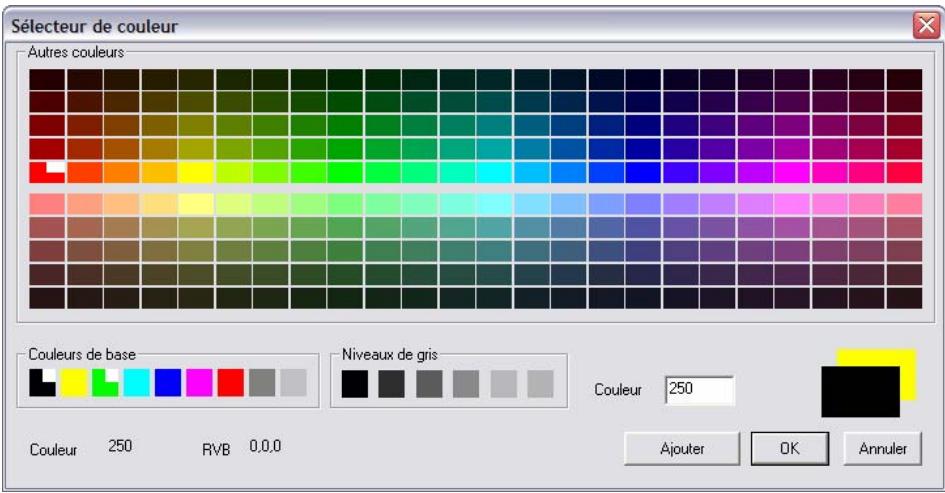Pick pale pastel cyan swatch in Autres couleurs
Image resolution: width=945 pixels, height=493 pixels.
pos(494,204)
